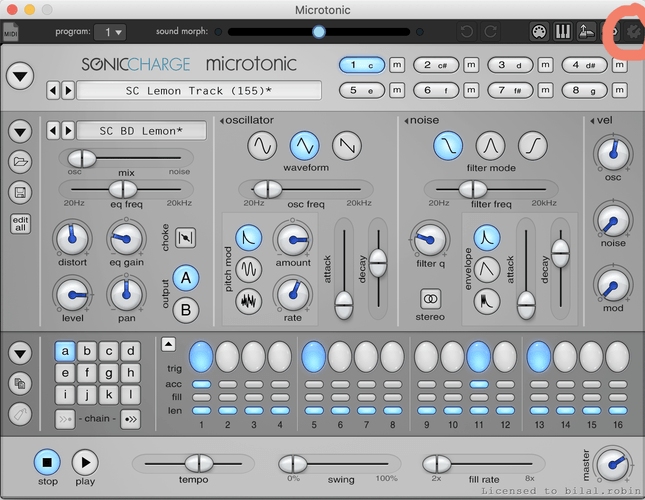This screenshot has height=500, width=645.
Task: Click the undo arrow in top toolbar
Action: [x=467, y=32]
